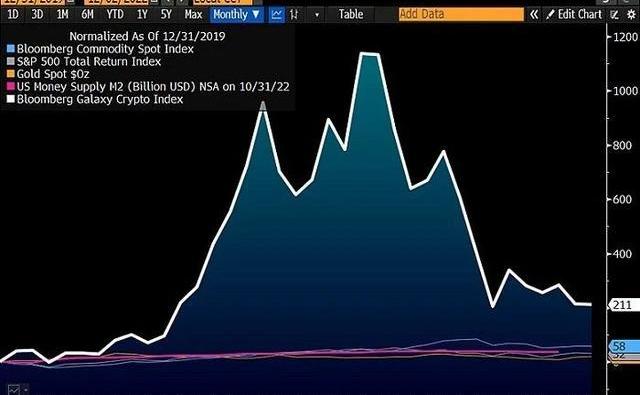Image resolution: width=640 pixels, height=395 pixels.
Task: Select the 5Y time range
Action: pyautogui.click(x=166, y=15)
